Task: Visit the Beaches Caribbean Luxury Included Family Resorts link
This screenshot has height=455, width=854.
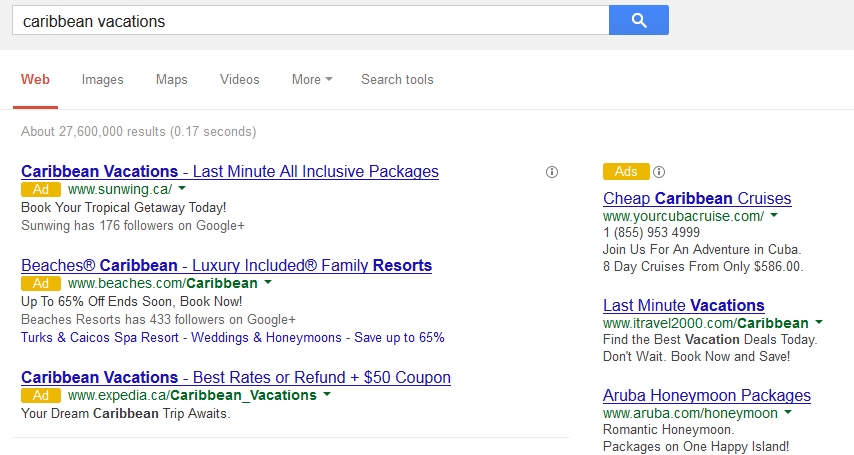Action: (x=227, y=265)
